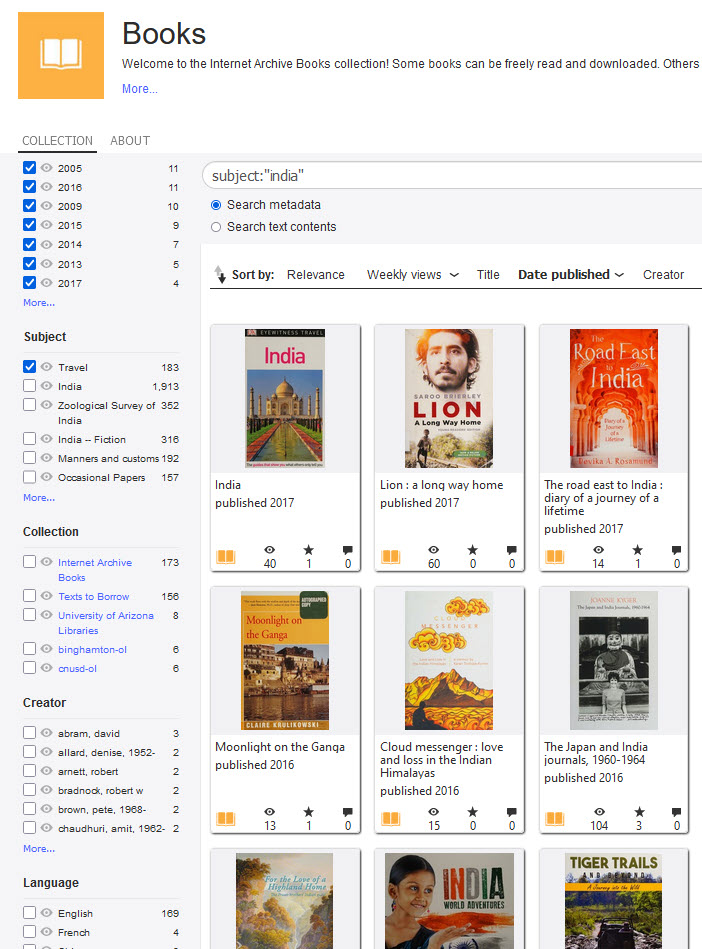Open the India Eyewitness Travel cover thumbnail
The height and width of the screenshot is (949, 702).
285,398
